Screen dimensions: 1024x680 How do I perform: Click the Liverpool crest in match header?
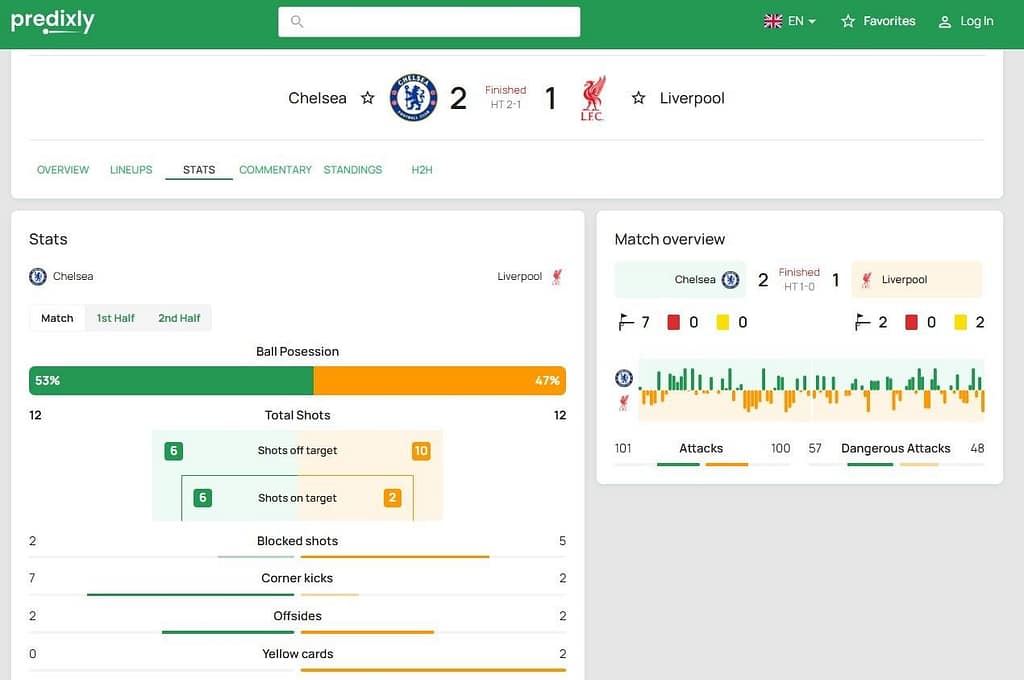pyautogui.click(x=592, y=98)
